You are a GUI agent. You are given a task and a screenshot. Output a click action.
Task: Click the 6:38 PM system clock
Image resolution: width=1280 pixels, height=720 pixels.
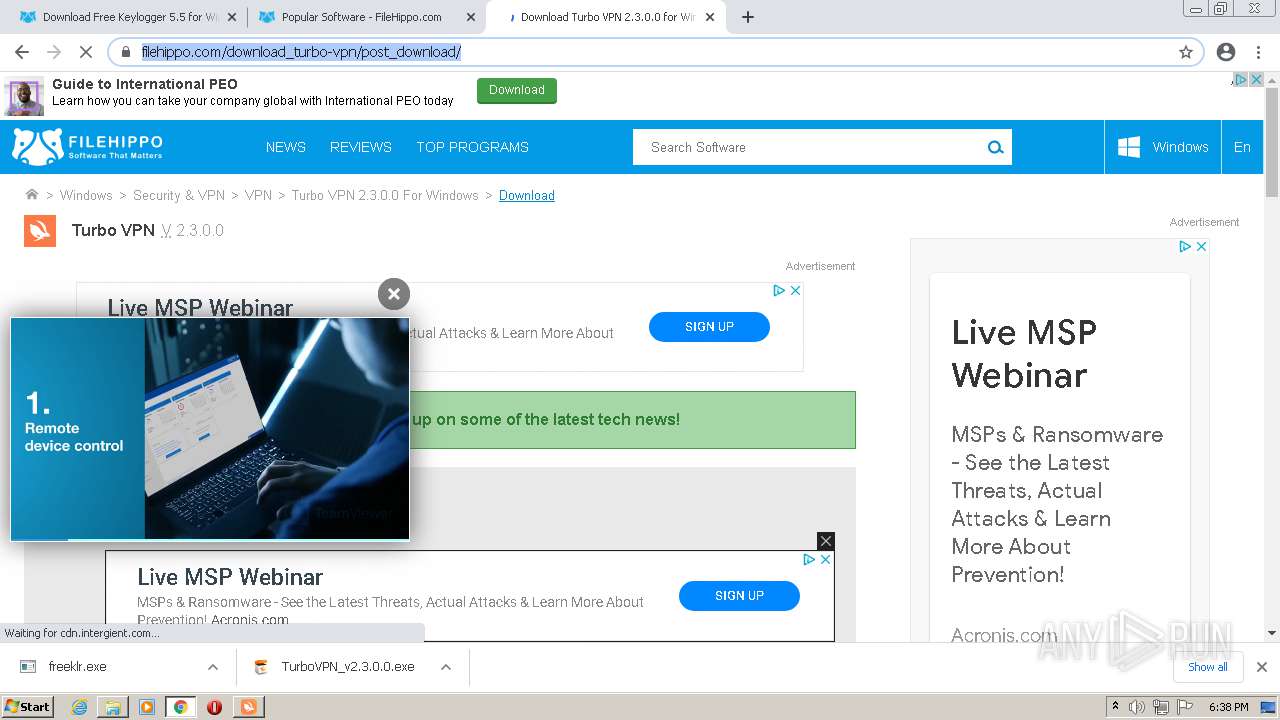coord(1228,707)
